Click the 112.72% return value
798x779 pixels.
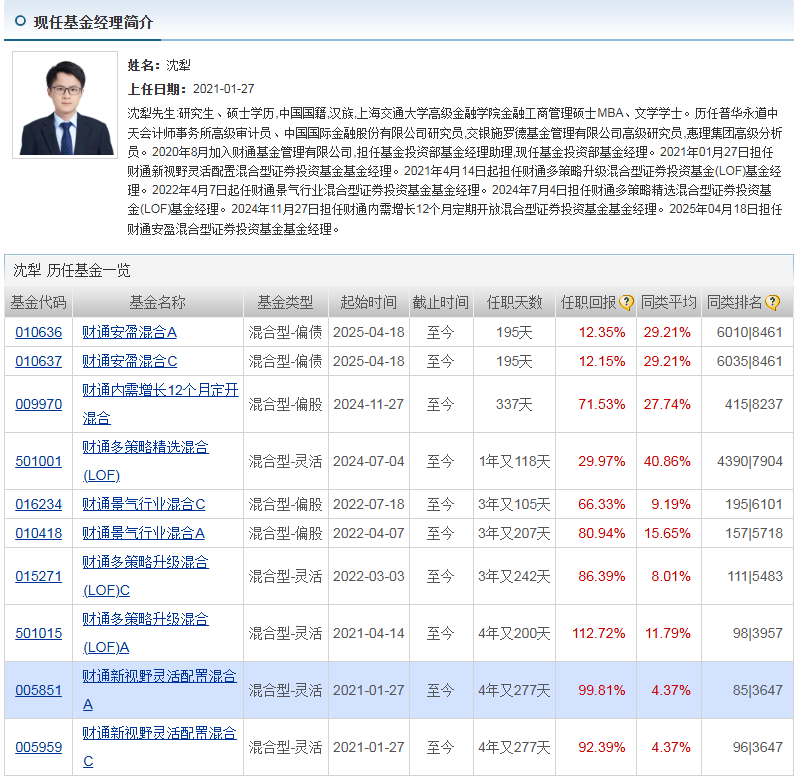(598, 633)
